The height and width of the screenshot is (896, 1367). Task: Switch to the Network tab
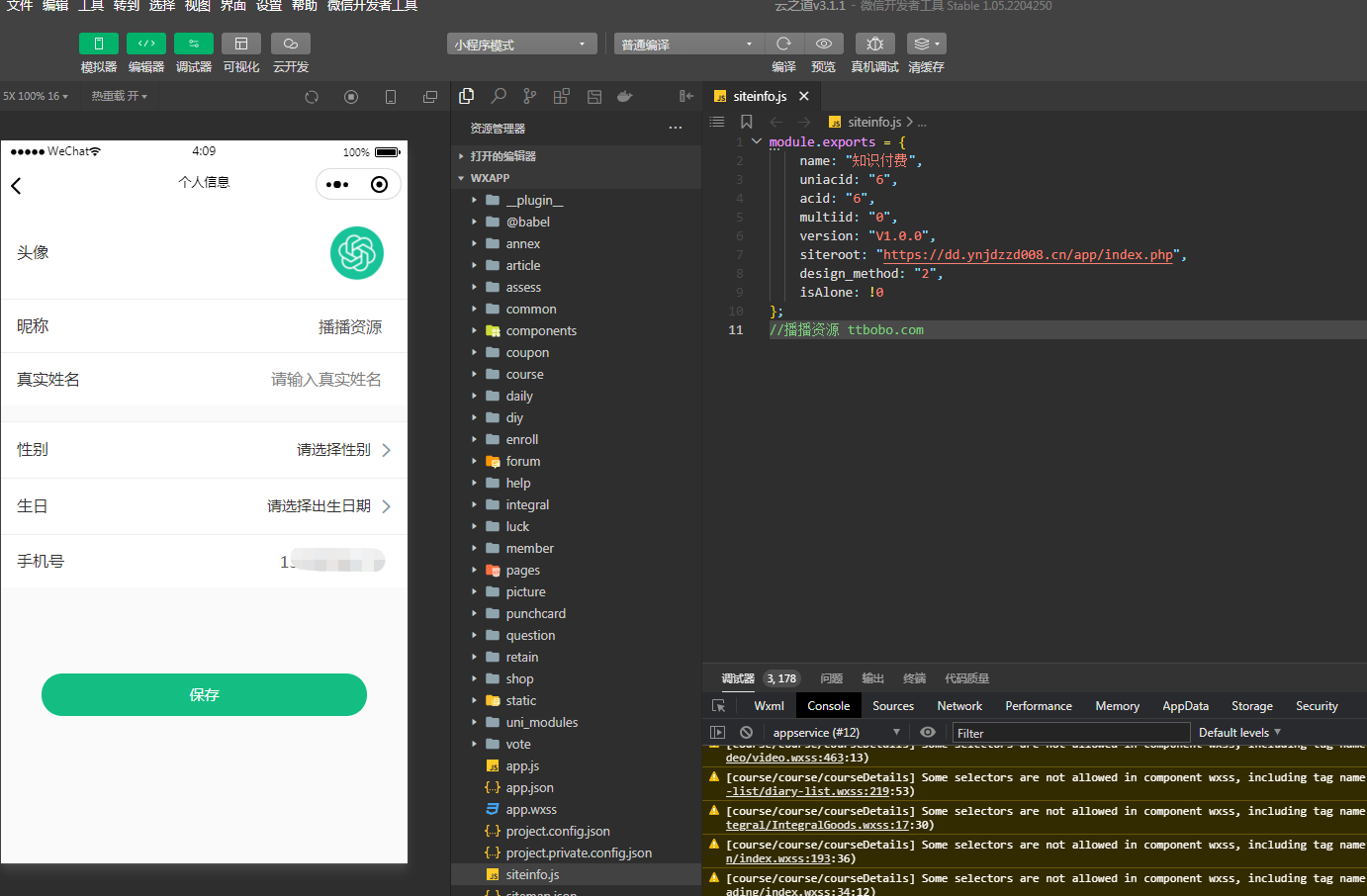point(959,706)
